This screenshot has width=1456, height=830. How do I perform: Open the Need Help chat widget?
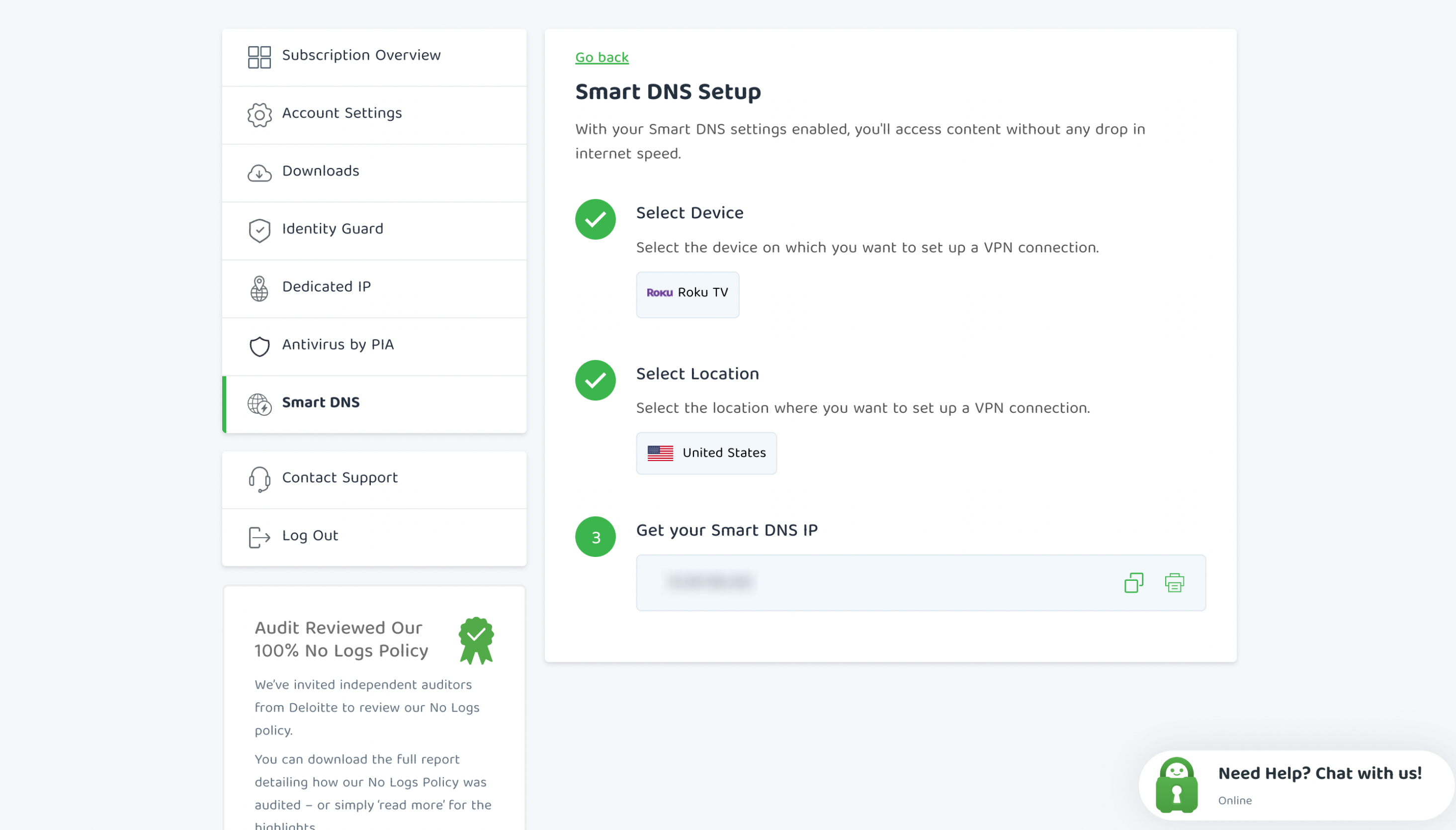[x=1296, y=785]
